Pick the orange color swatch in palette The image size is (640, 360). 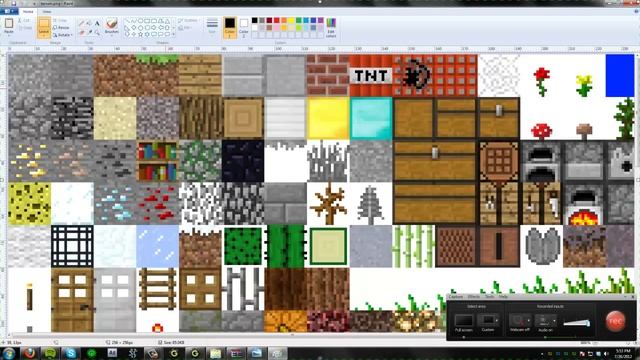284,20
